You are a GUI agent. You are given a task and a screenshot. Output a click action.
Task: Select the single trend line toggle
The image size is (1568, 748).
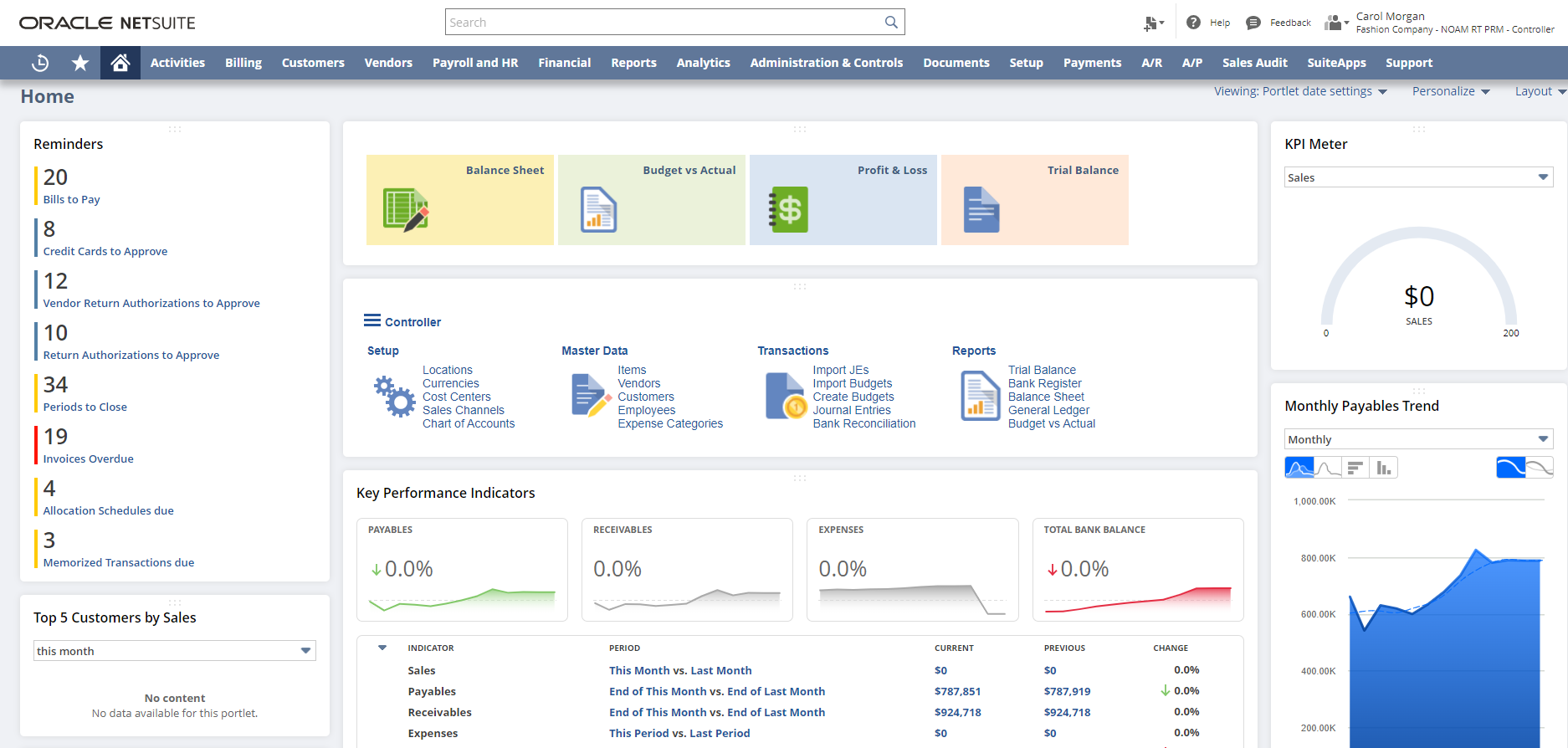point(1511,468)
